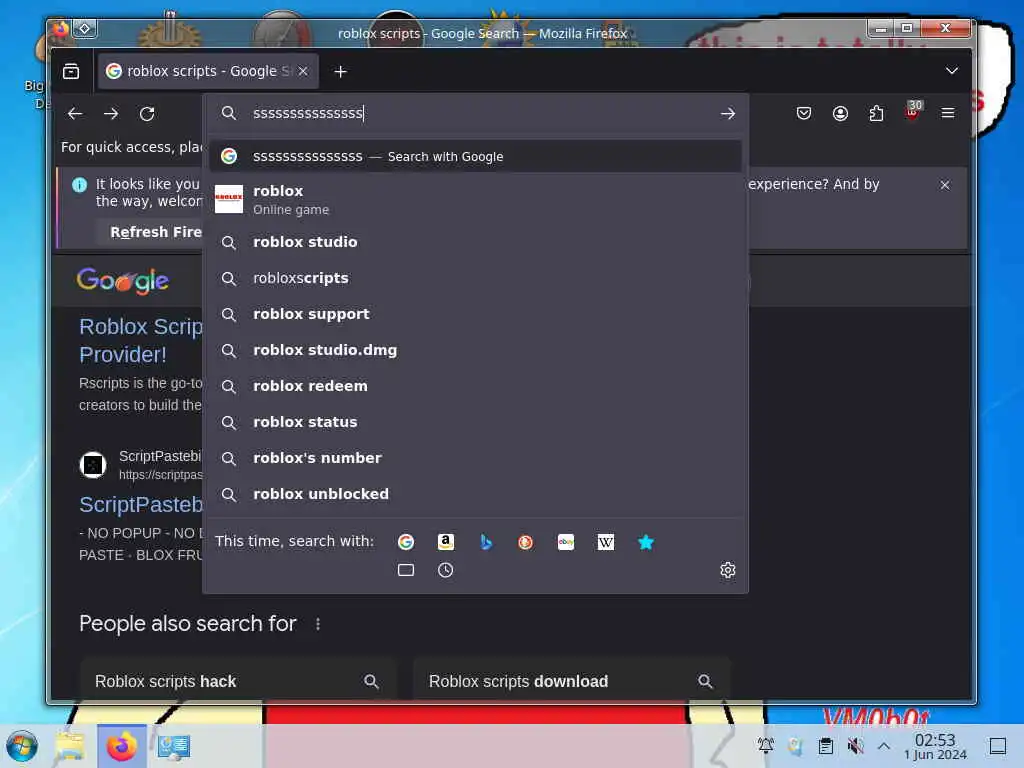Viewport: 1024px width, 768px height.
Task: Click the muted volume tray icon
Action: [855, 746]
